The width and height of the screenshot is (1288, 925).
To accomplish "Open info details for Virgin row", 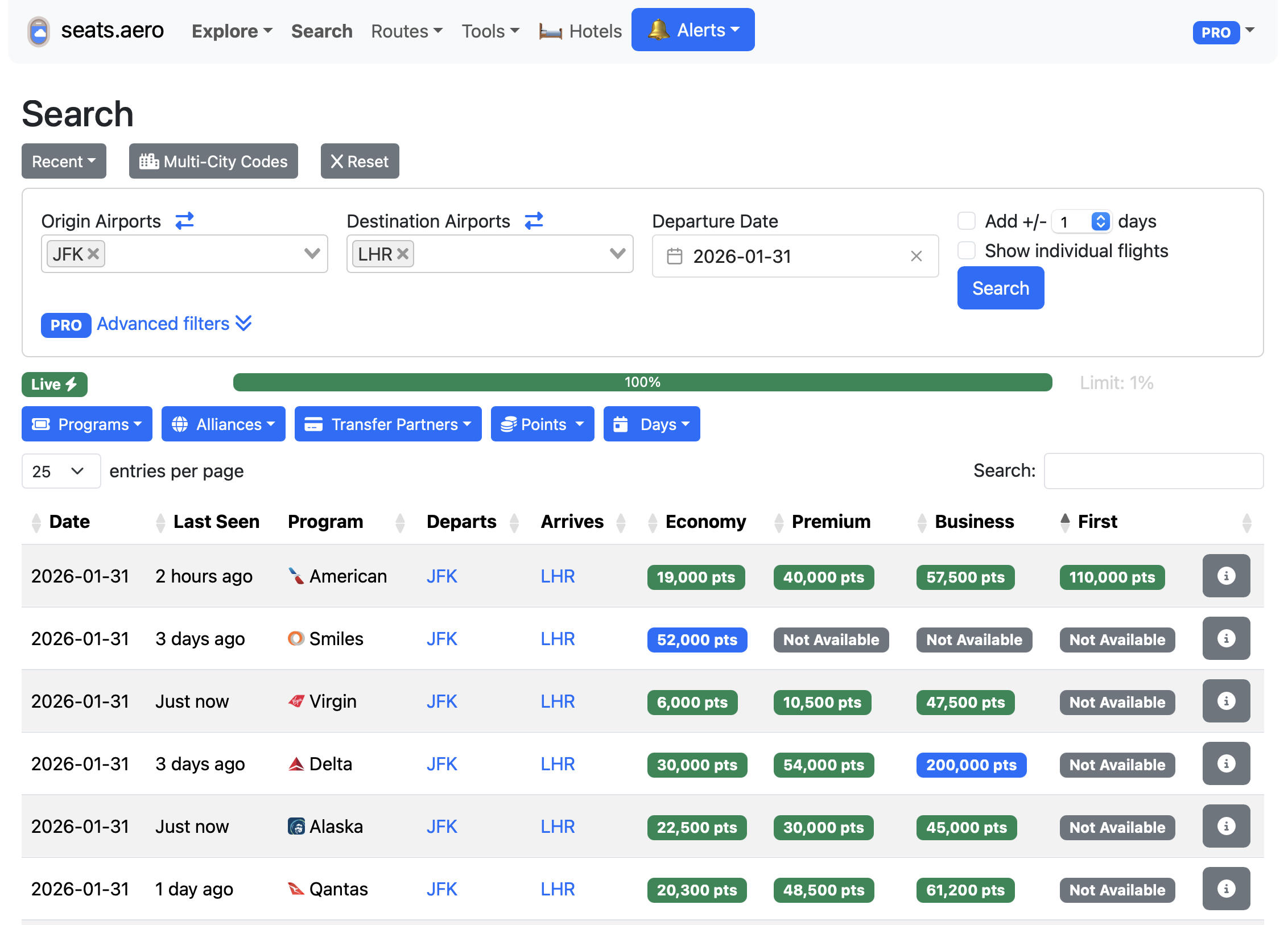I will [x=1226, y=701].
